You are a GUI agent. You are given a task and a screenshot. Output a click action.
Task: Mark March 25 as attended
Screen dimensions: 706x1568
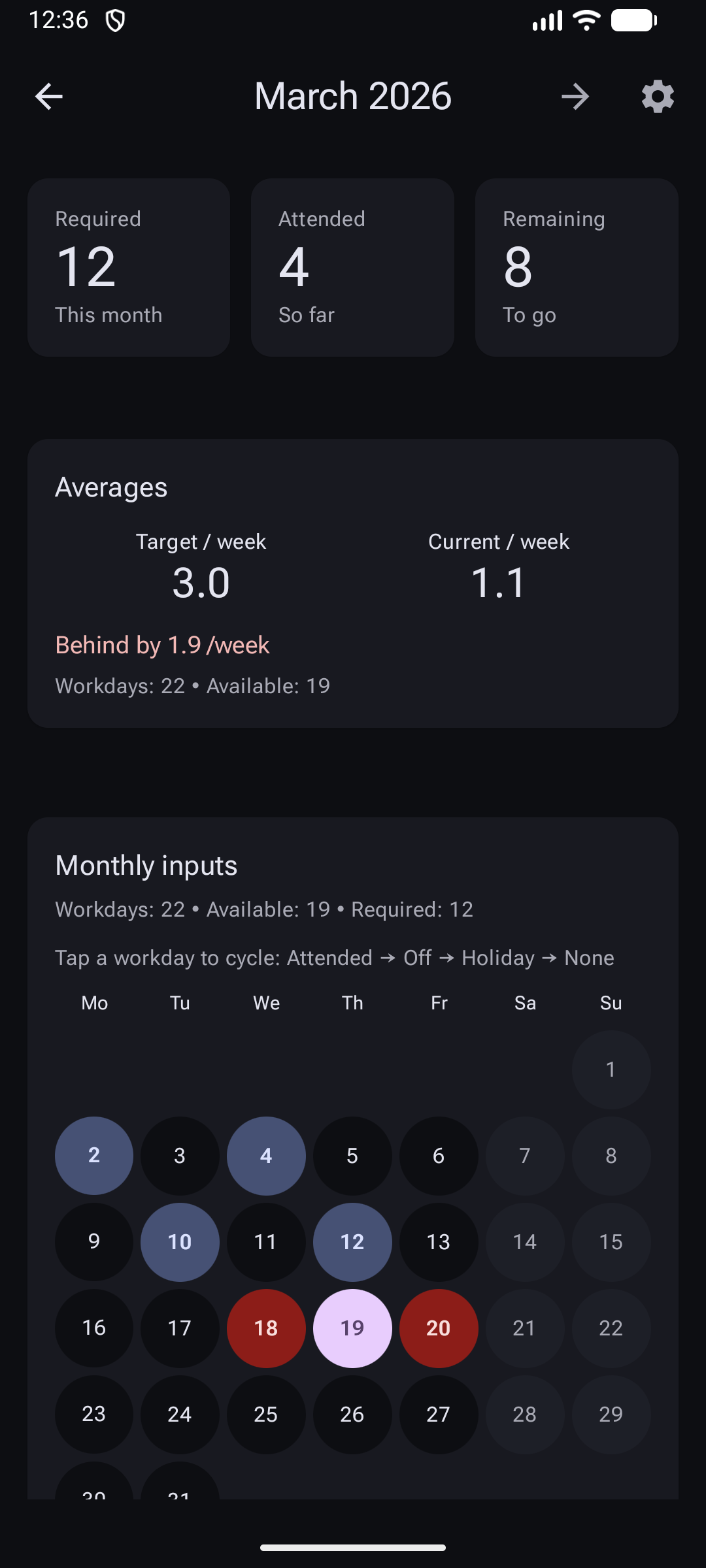tap(266, 1414)
